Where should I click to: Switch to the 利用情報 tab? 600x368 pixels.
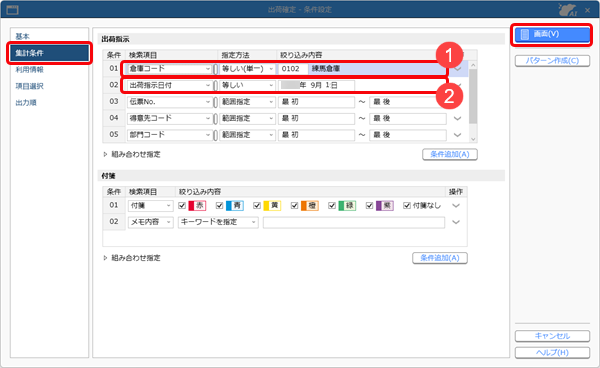(29, 70)
